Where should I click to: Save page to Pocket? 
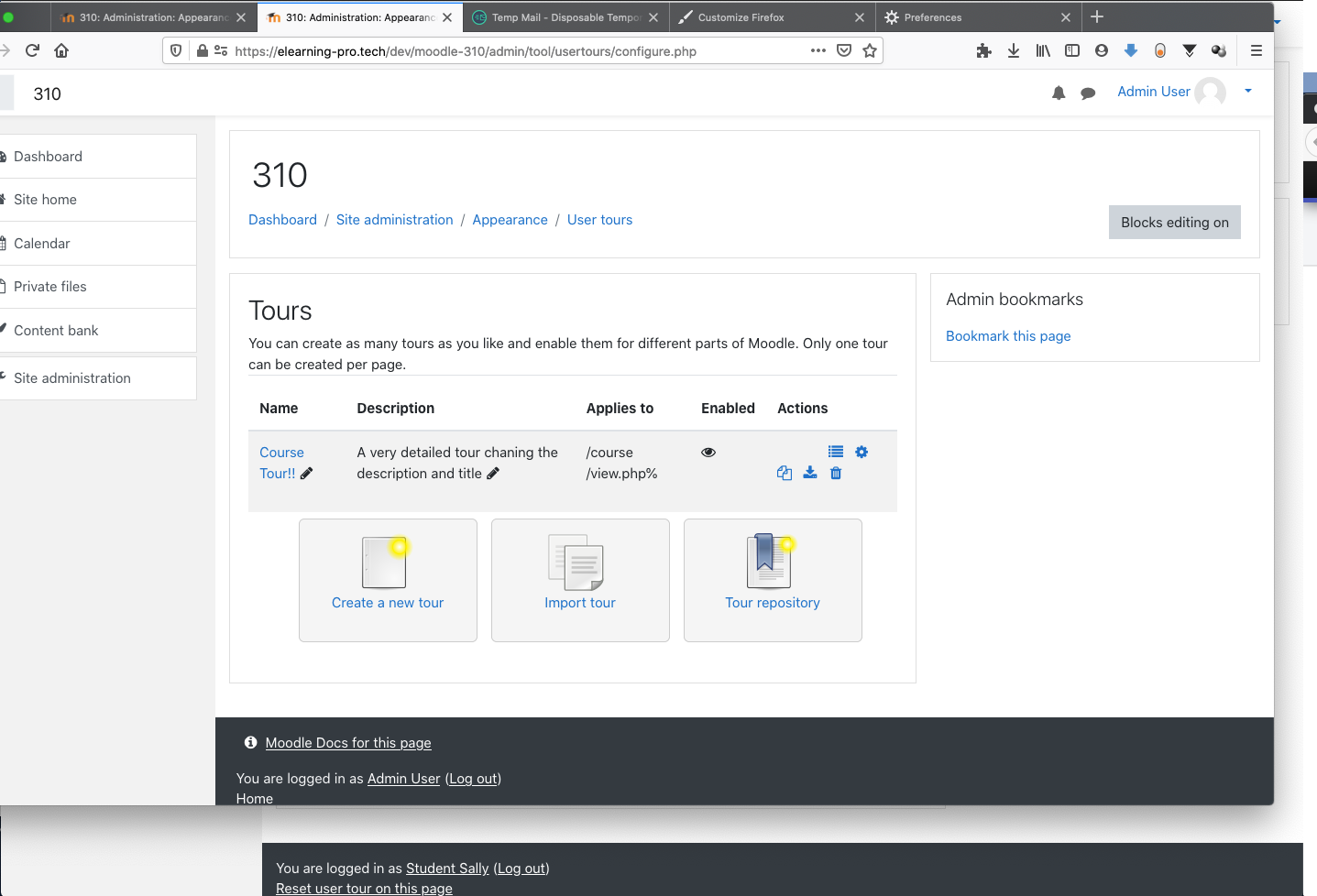tap(844, 50)
